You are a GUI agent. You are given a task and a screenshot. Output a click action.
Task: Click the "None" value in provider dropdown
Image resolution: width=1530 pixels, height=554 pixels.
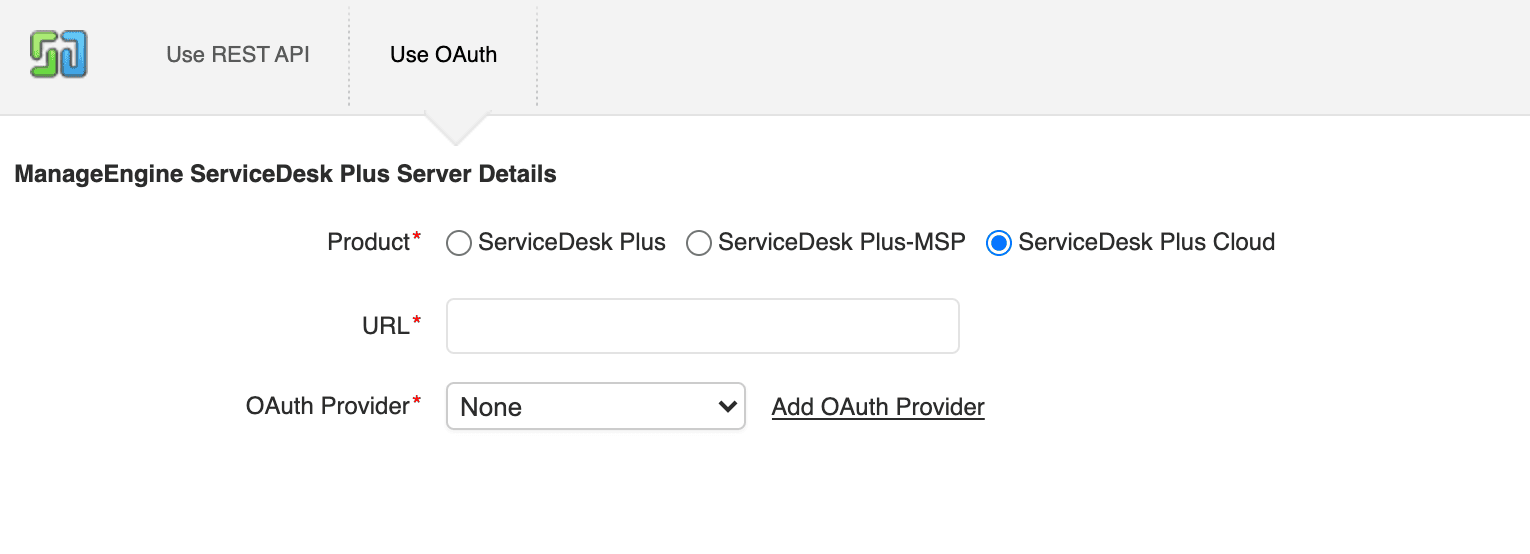click(491, 408)
